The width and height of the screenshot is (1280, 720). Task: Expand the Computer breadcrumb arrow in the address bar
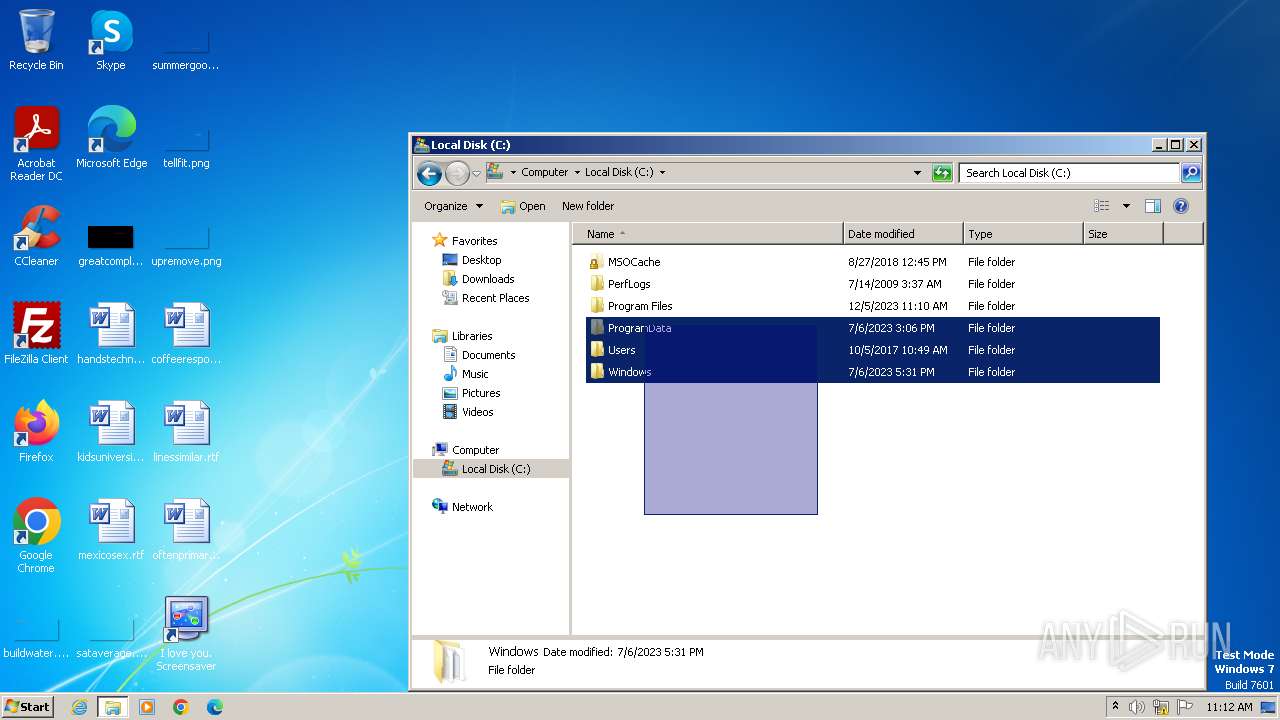pyautogui.click(x=577, y=172)
